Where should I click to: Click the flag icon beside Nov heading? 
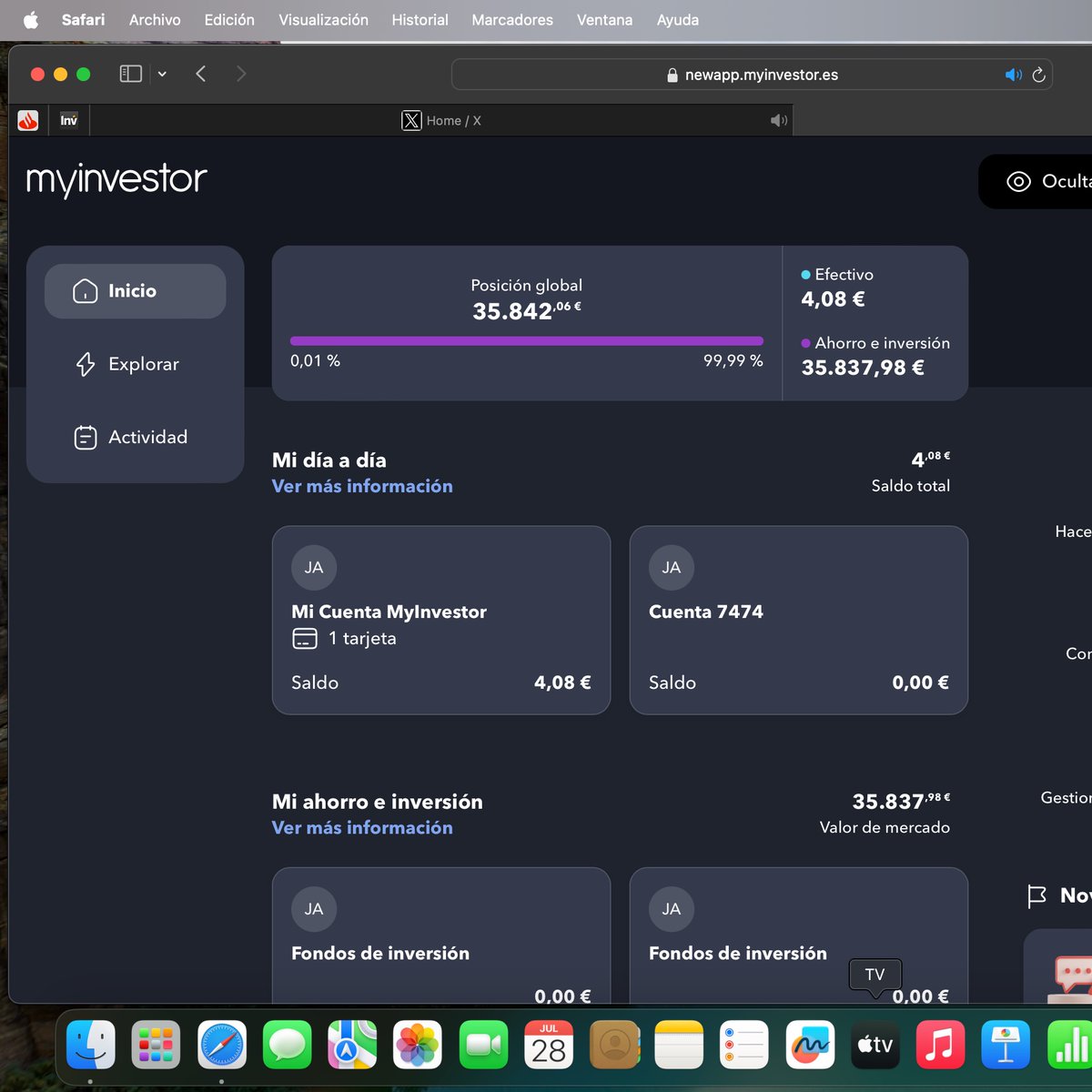pos(1036,896)
